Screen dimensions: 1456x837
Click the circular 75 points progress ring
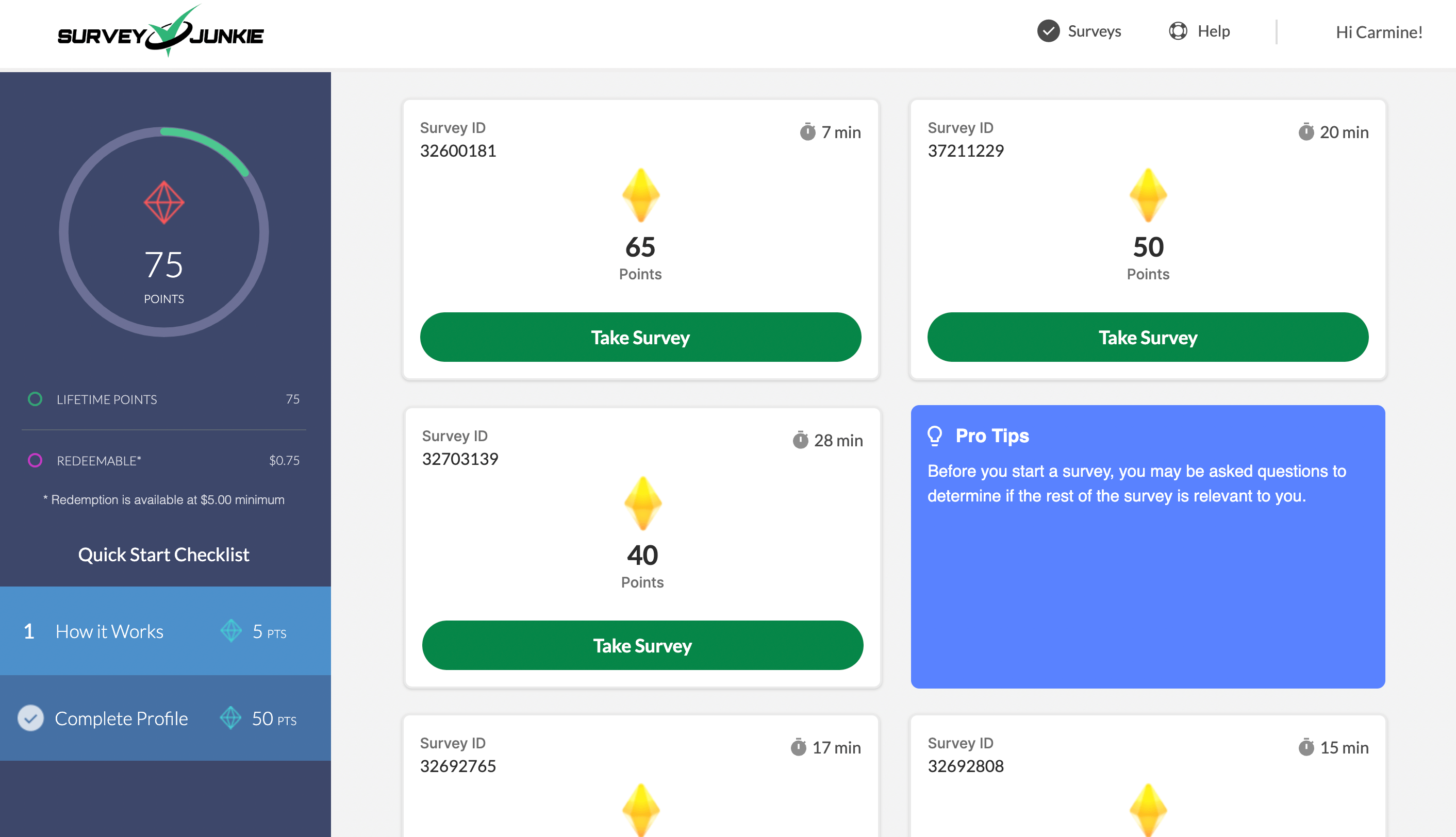(x=164, y=232)
